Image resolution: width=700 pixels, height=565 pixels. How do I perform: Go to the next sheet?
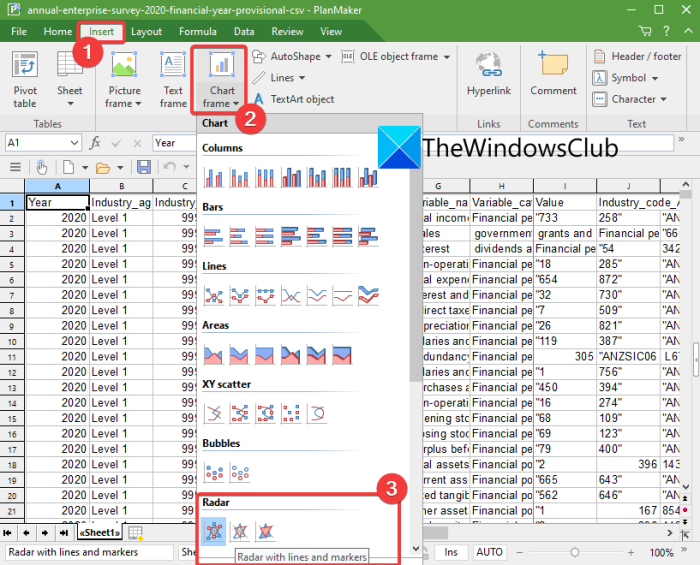click(45, 532)
